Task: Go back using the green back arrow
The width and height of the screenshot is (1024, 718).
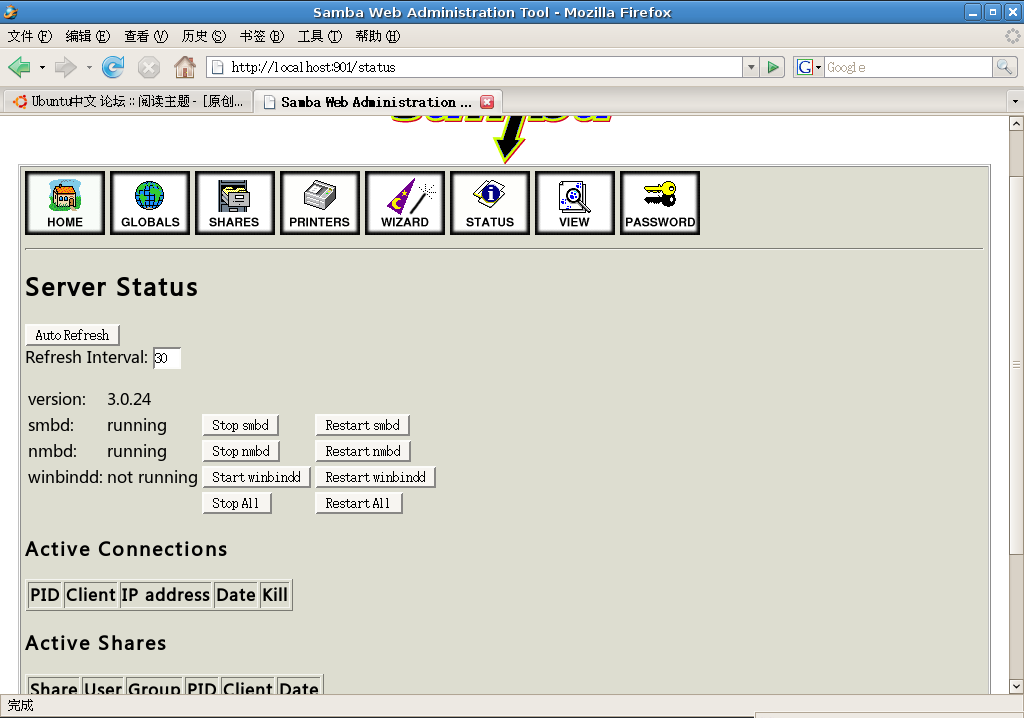Action: click(x=20, y=67)
